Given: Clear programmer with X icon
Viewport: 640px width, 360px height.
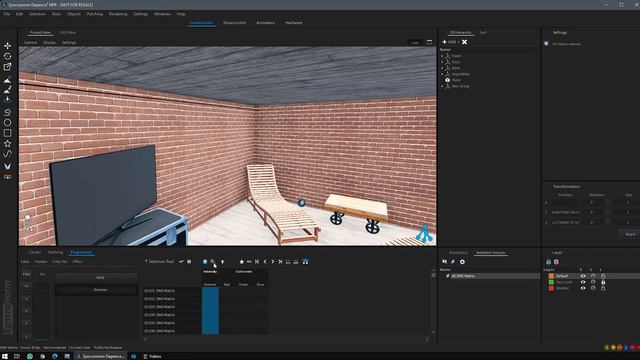Looking at the screenshot, I should coord(280,262).
